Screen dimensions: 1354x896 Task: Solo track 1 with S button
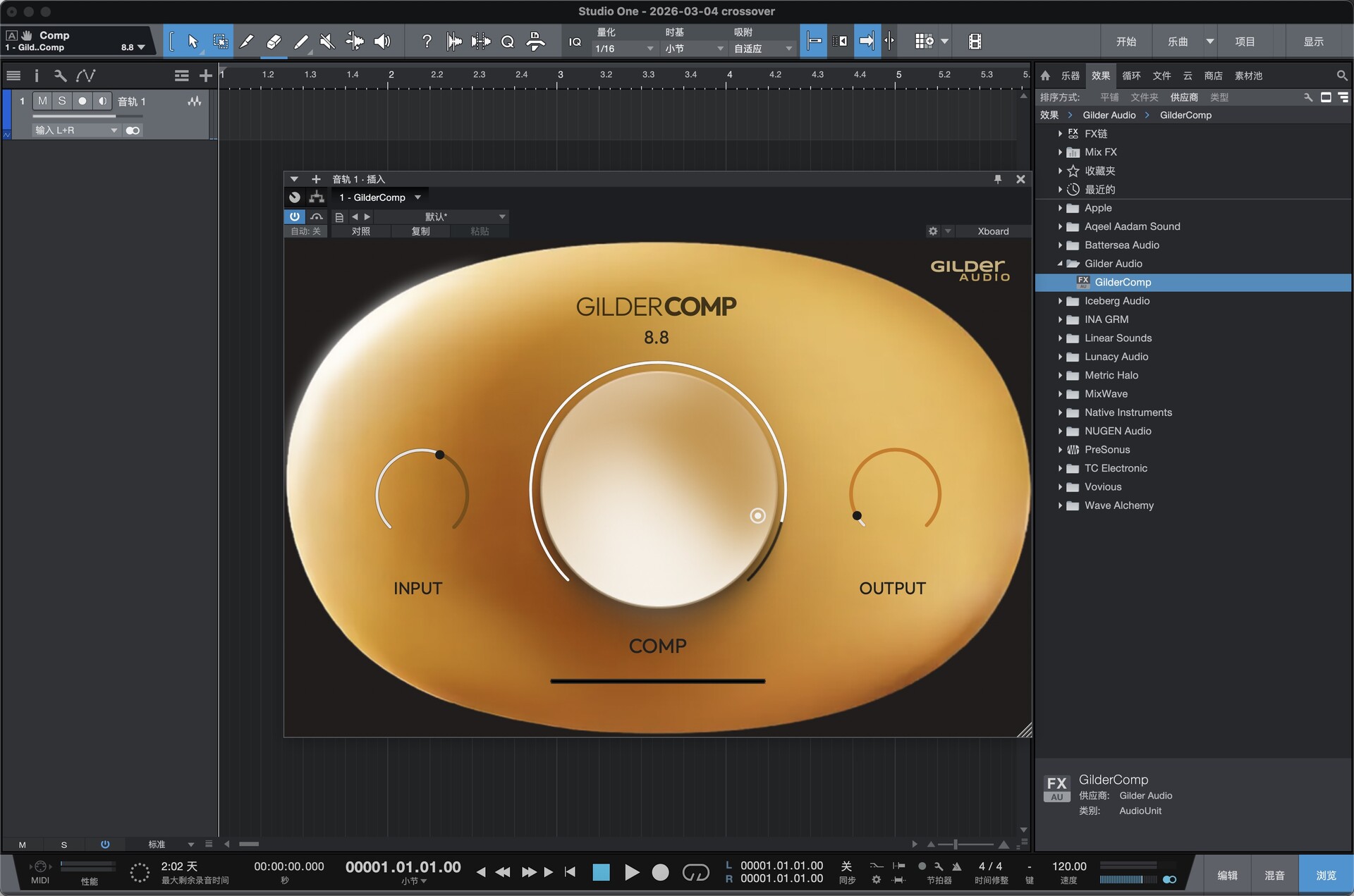(62, 101)
